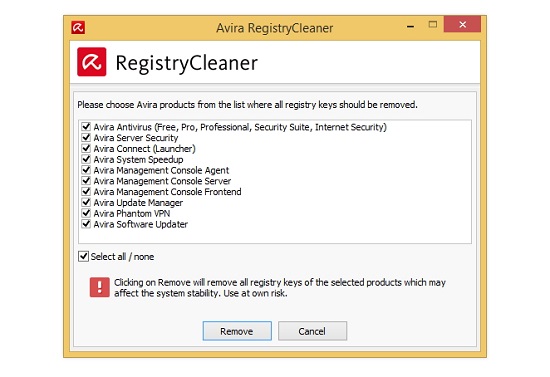550x377 pixels.
Task: Minimize the Avira RegistryCleaner window
Action: click(x=410, y=25)
